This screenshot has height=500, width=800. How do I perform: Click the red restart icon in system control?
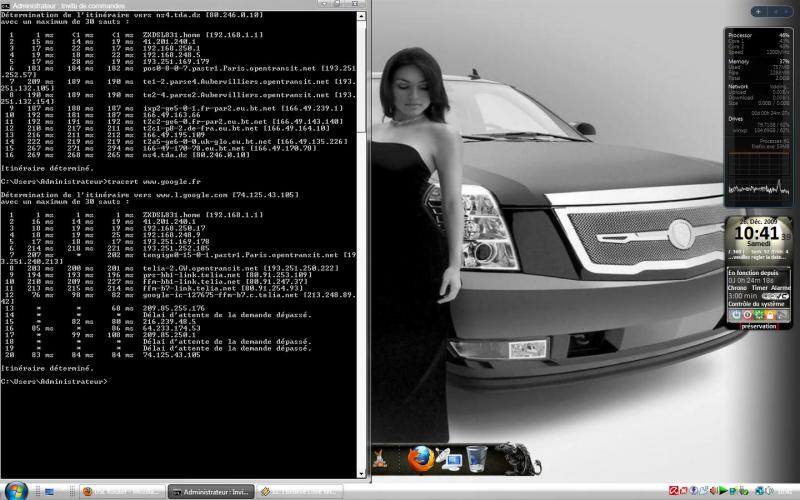click(749, 314)
